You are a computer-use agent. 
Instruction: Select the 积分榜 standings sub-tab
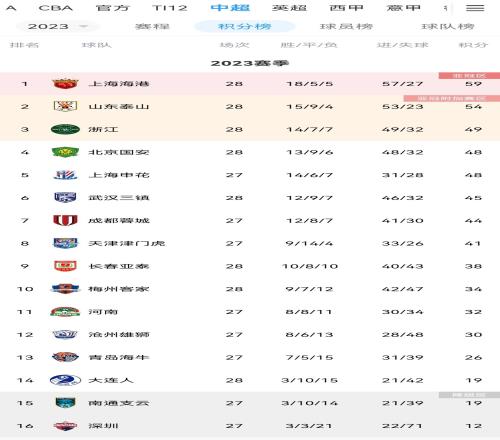click(245, 26)
